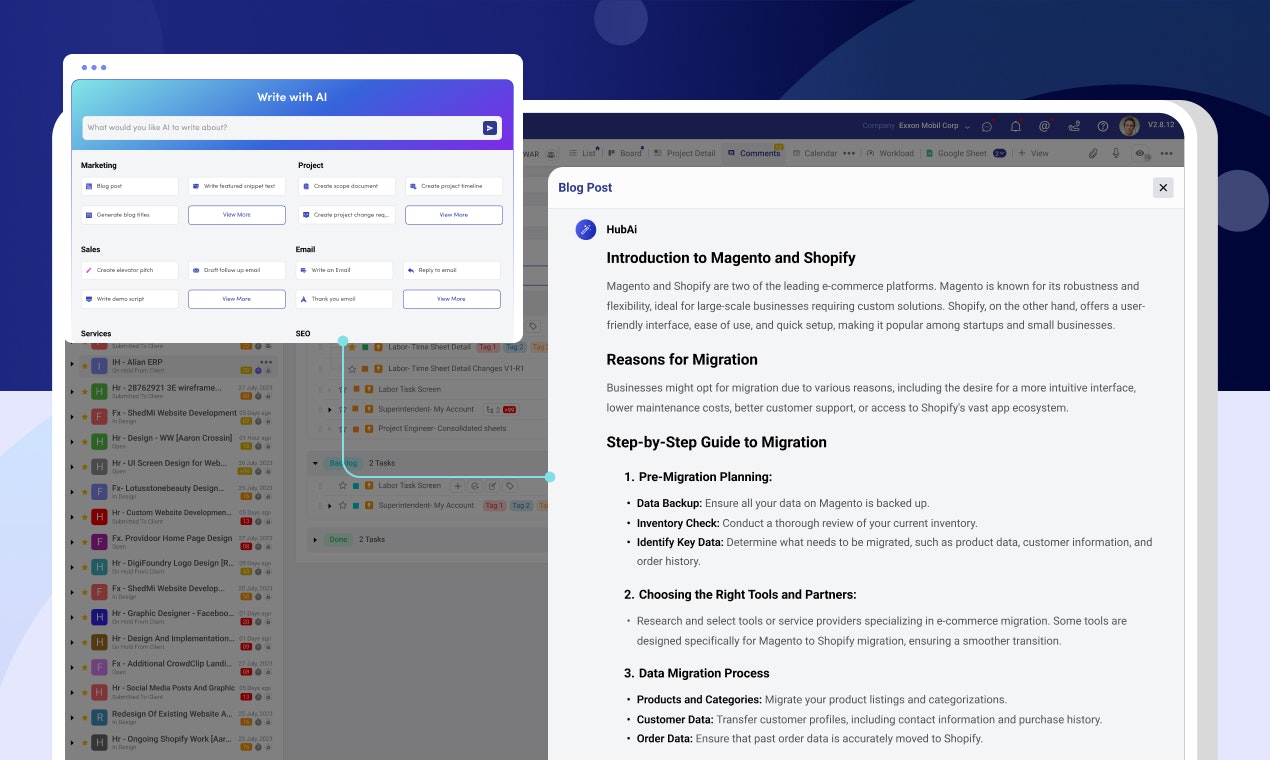Viewport: 1270px width, 760px height.
Task: Switch to the Board view tab
Action: pyautogui.click(x=625, y=153)
